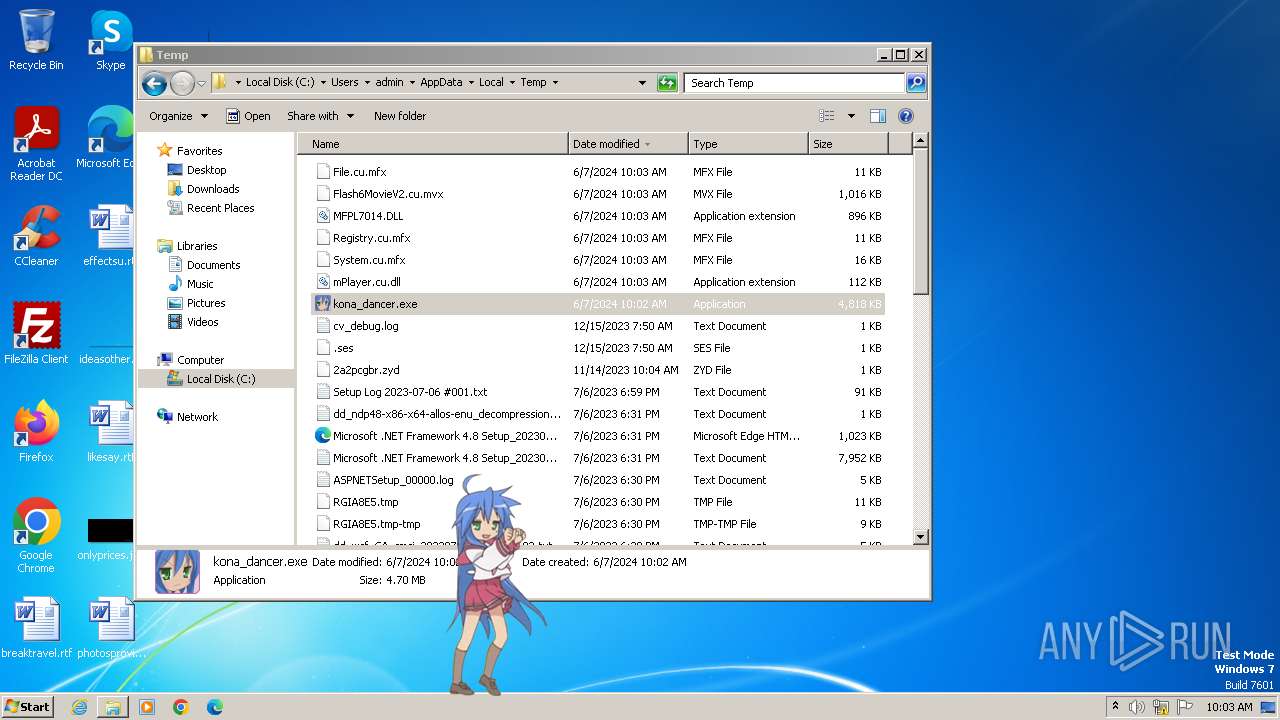Toggle the preview pane button

pos(877,116)
